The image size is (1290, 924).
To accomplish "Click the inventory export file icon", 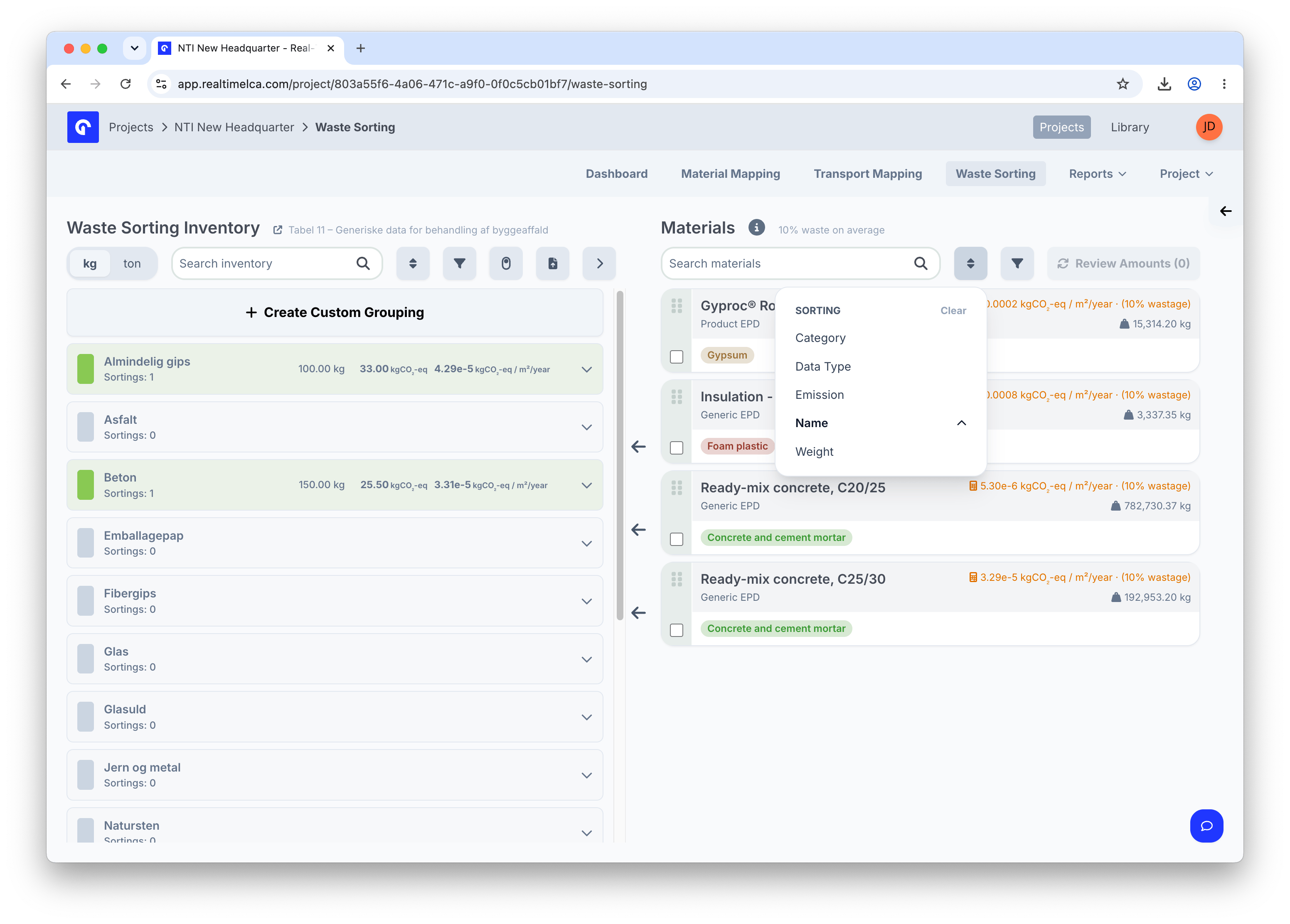I will 553,263.
